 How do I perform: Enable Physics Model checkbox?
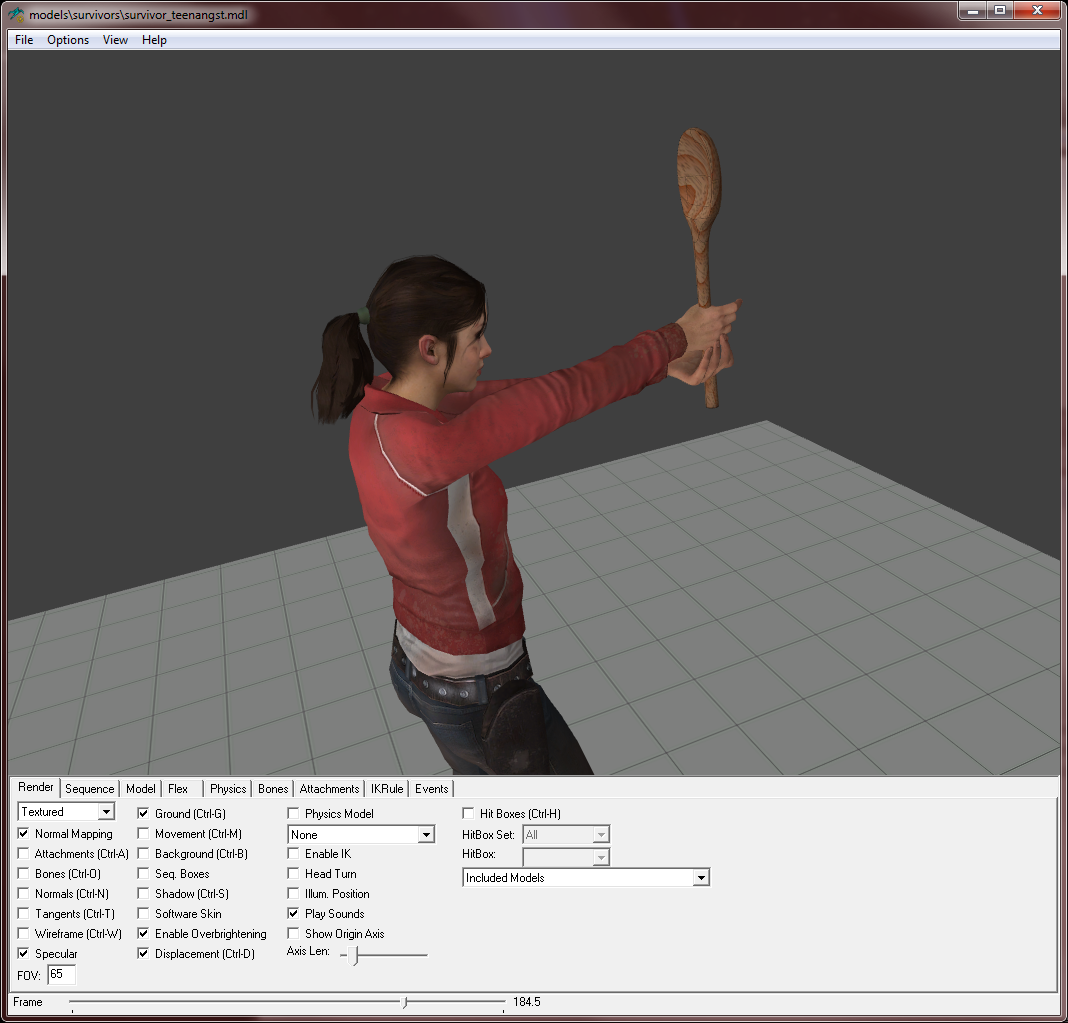coord(294,813)
